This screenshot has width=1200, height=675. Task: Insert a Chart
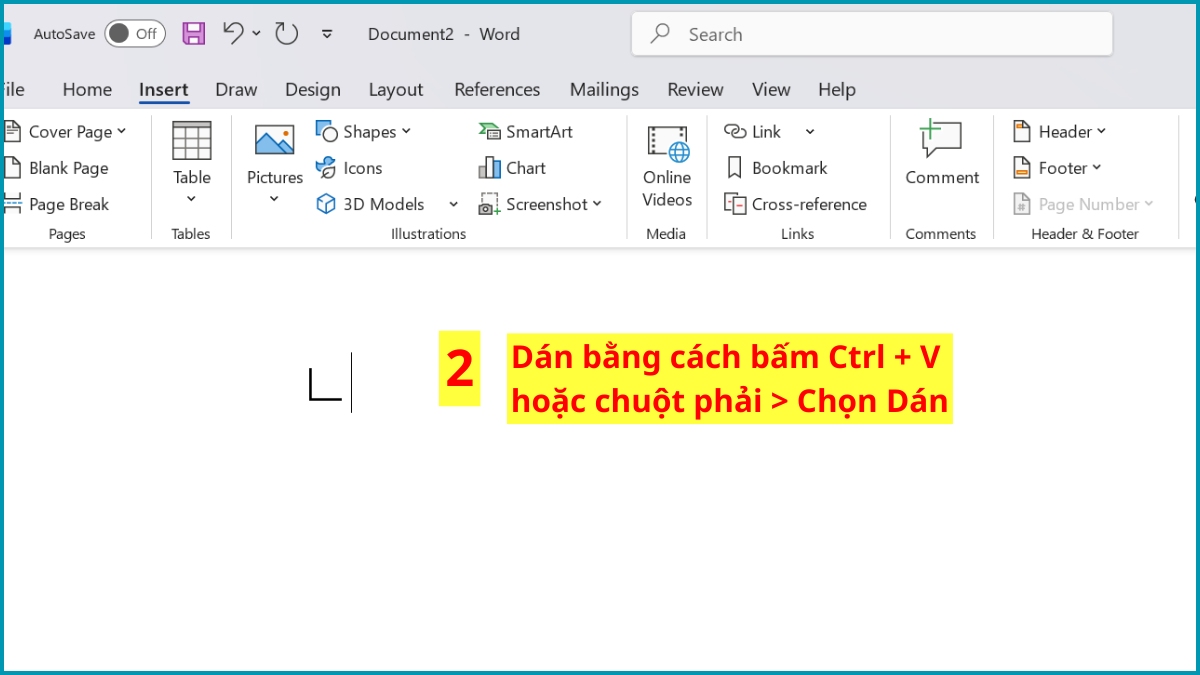[522, 167]
